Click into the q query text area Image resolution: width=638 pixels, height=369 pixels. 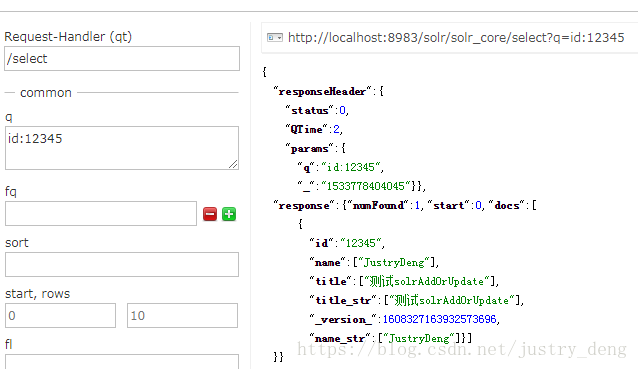pyautogui.click(x=122, y=148)
